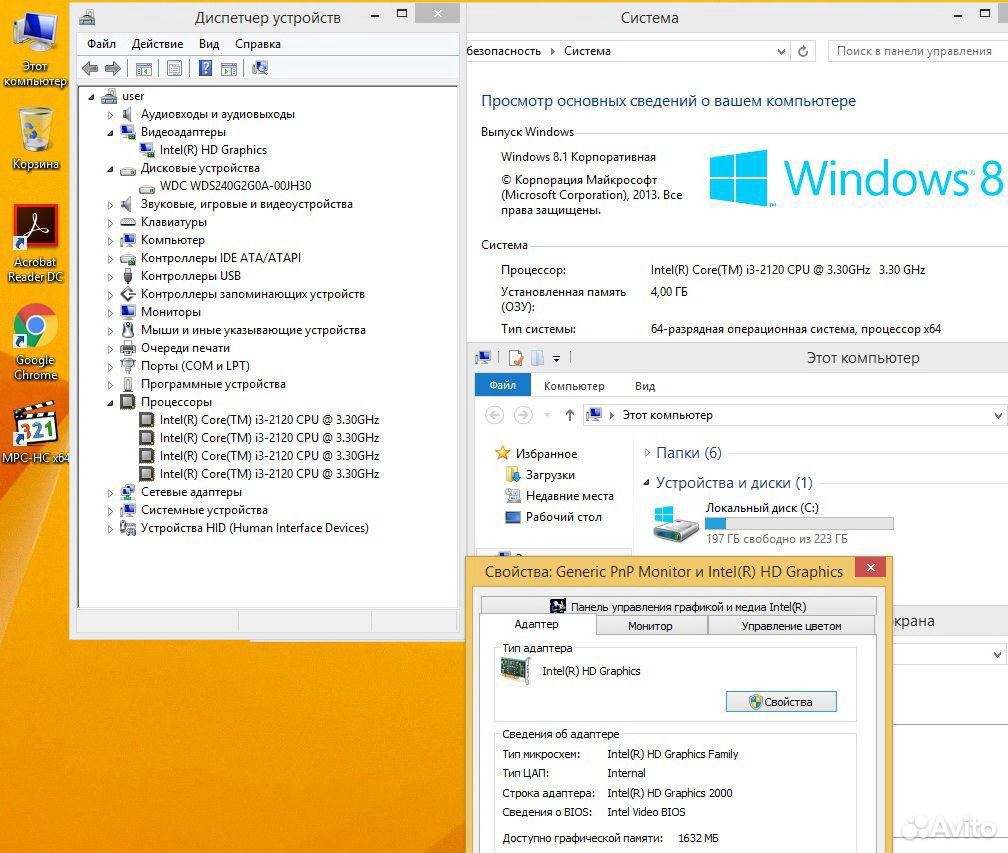The image size is (1008, 853).
Task: Open This Computer desktop icon
Action: click(35, 49)
